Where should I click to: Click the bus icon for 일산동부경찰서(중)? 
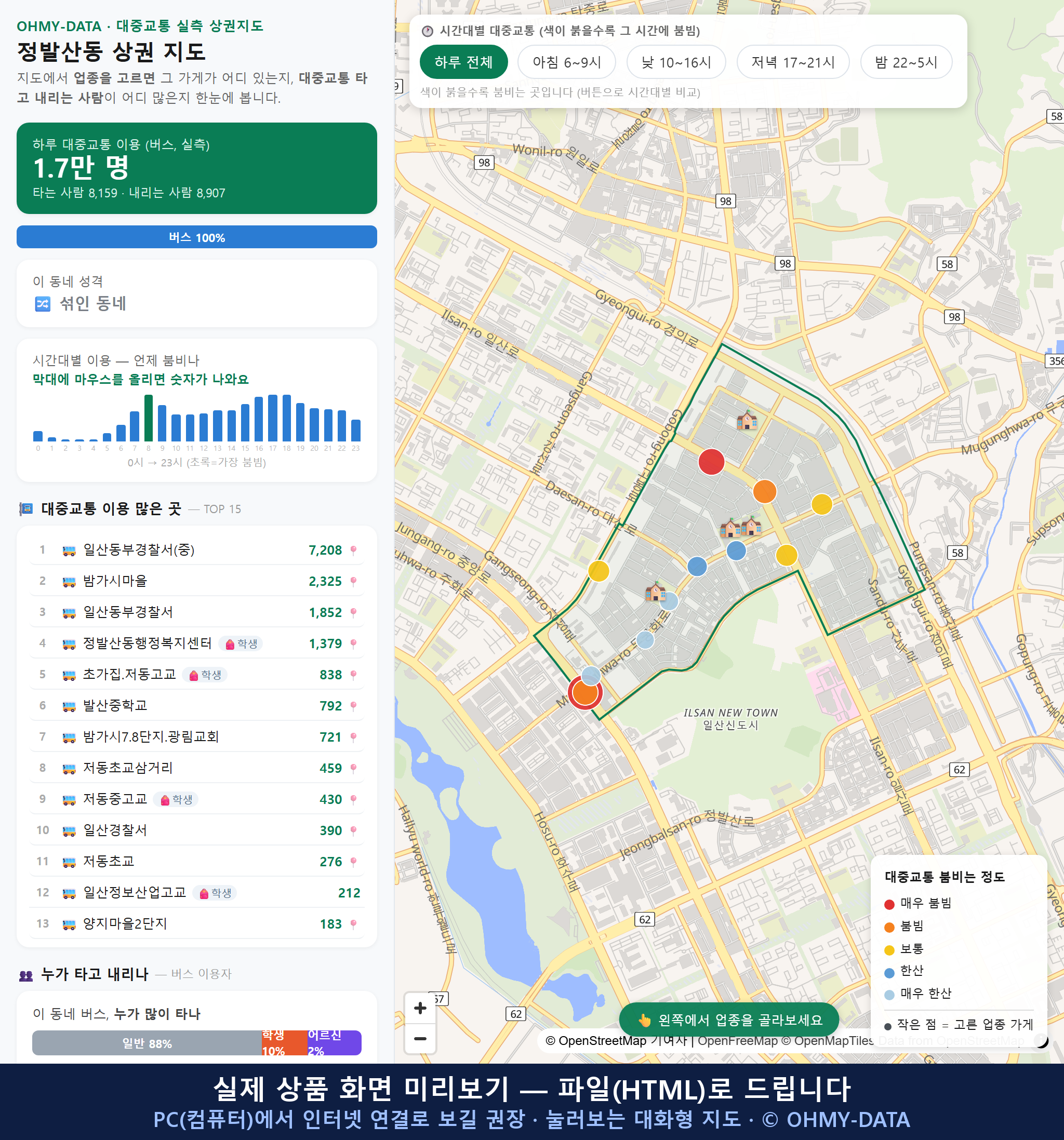click(69, 551)
